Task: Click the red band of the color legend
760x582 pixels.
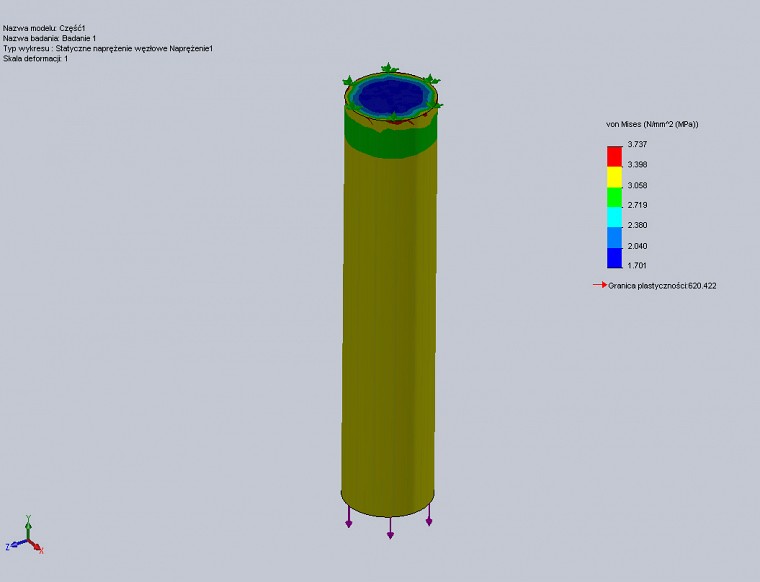Action: click(x=614, y=156)
